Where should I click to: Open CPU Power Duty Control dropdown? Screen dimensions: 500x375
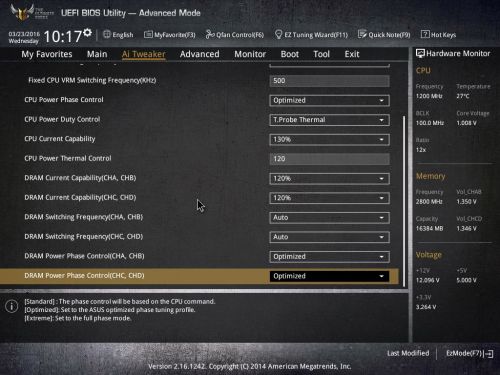tap(329, 120)
